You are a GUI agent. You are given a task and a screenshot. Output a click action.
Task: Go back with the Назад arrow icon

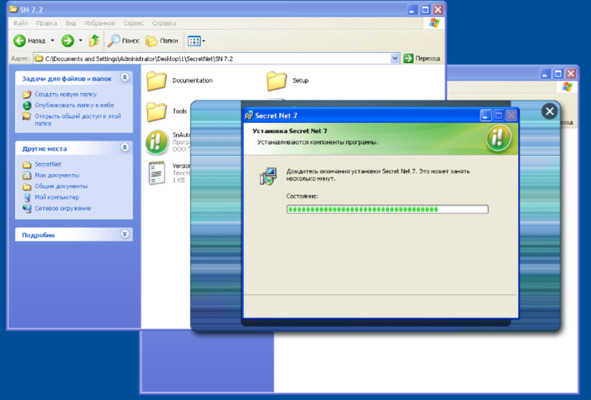tap(20, 41)
